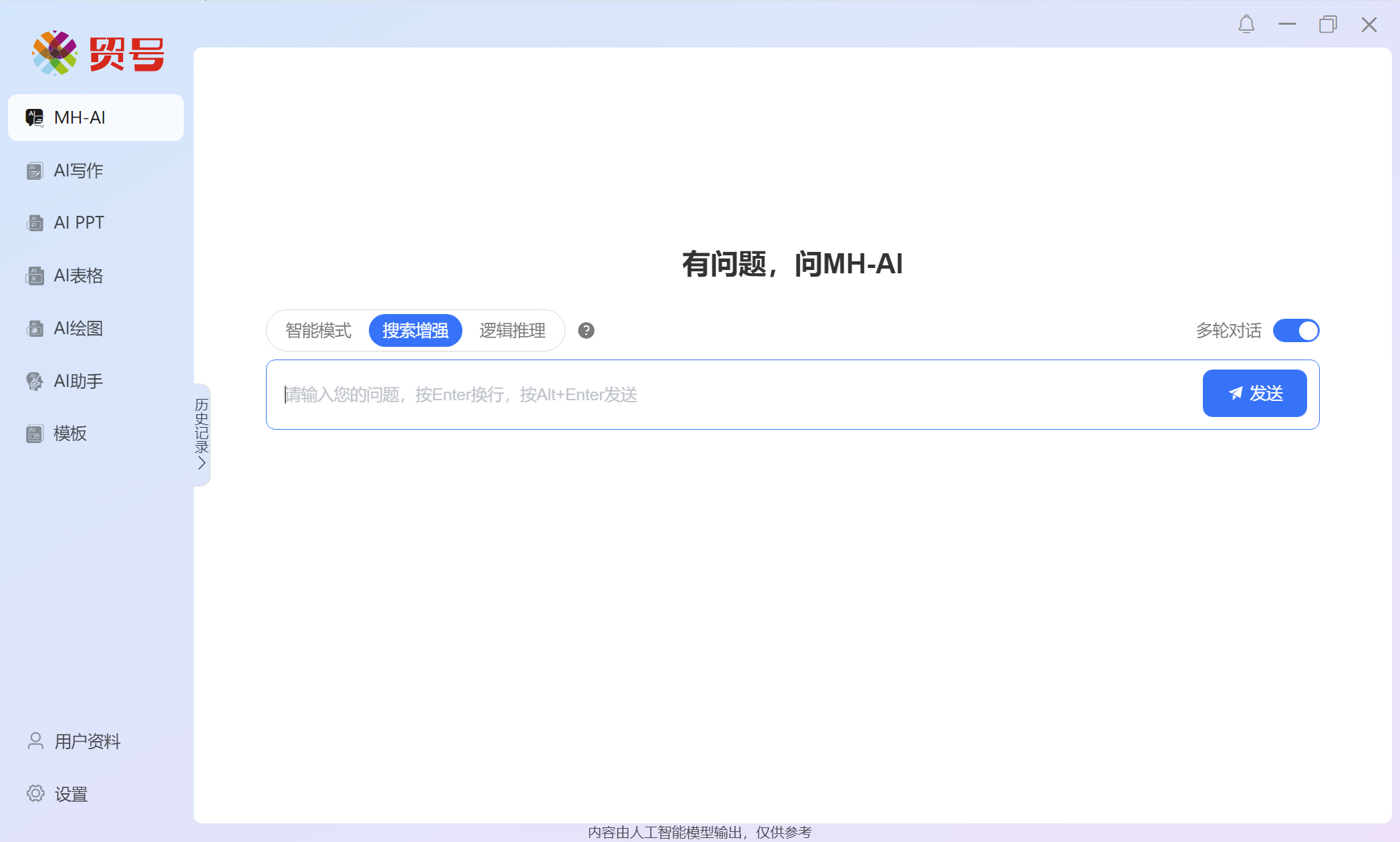The width and height of the screenshot is (1400, 842).
Task: Select the 搜索增强 mode tab
Action: [415, 330]
